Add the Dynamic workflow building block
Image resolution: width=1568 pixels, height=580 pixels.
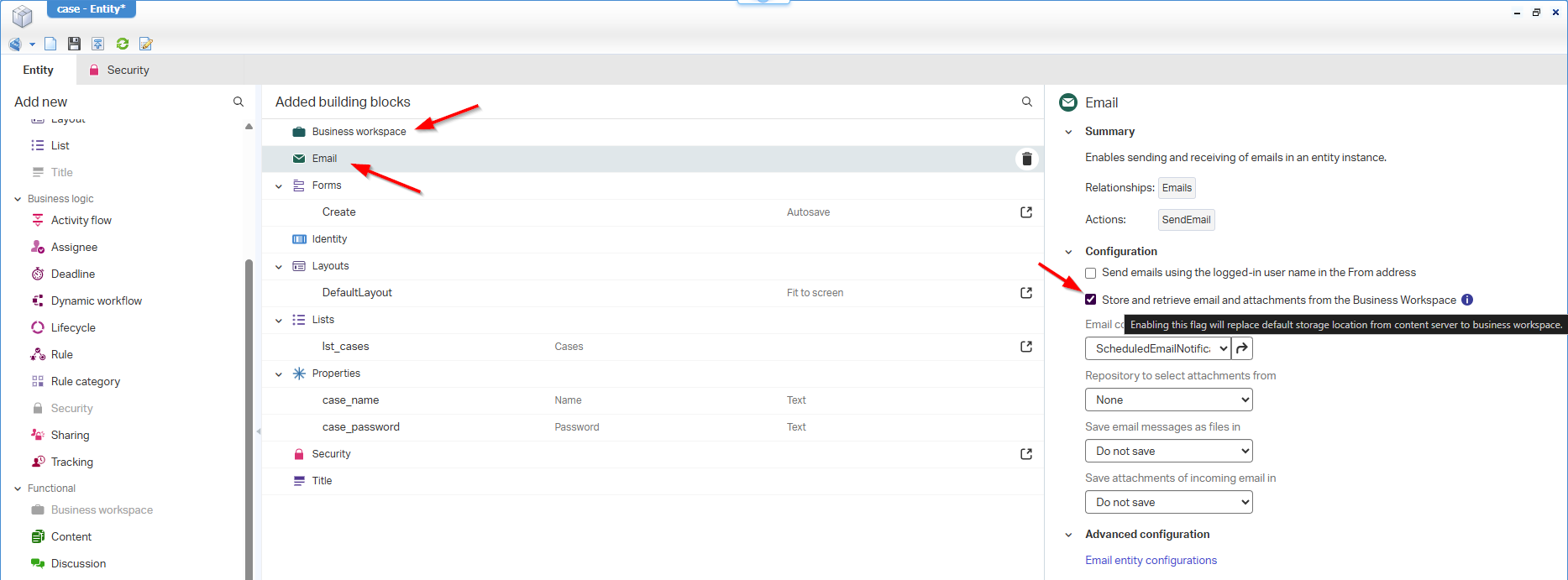click(x=97, y=300)
